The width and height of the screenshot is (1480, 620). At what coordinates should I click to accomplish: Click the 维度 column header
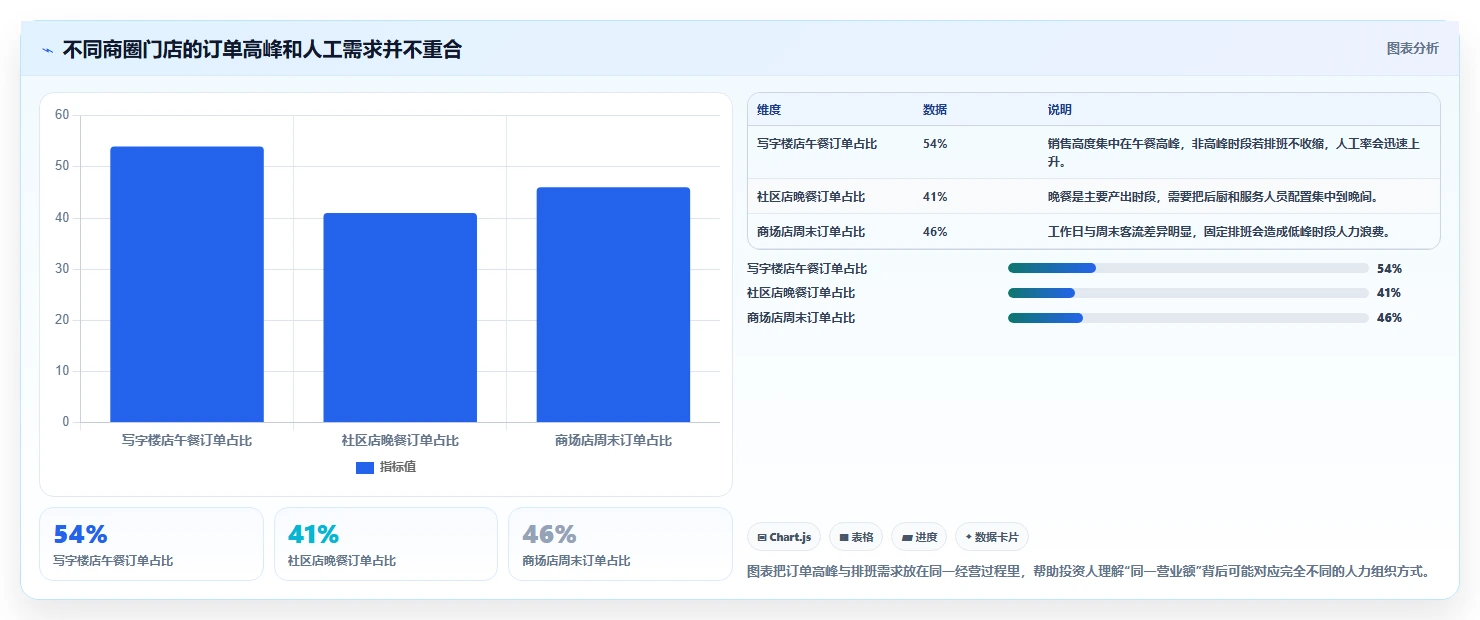(769, 110)
